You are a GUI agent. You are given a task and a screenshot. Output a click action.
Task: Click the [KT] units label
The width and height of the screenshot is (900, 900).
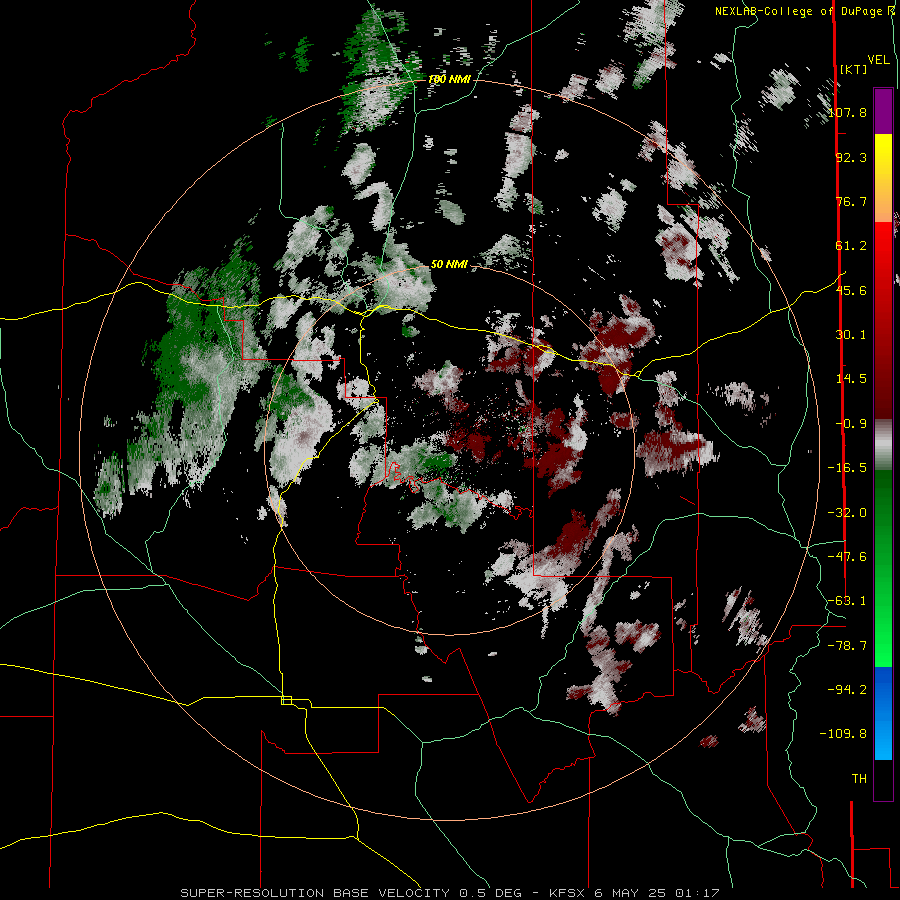854,69
